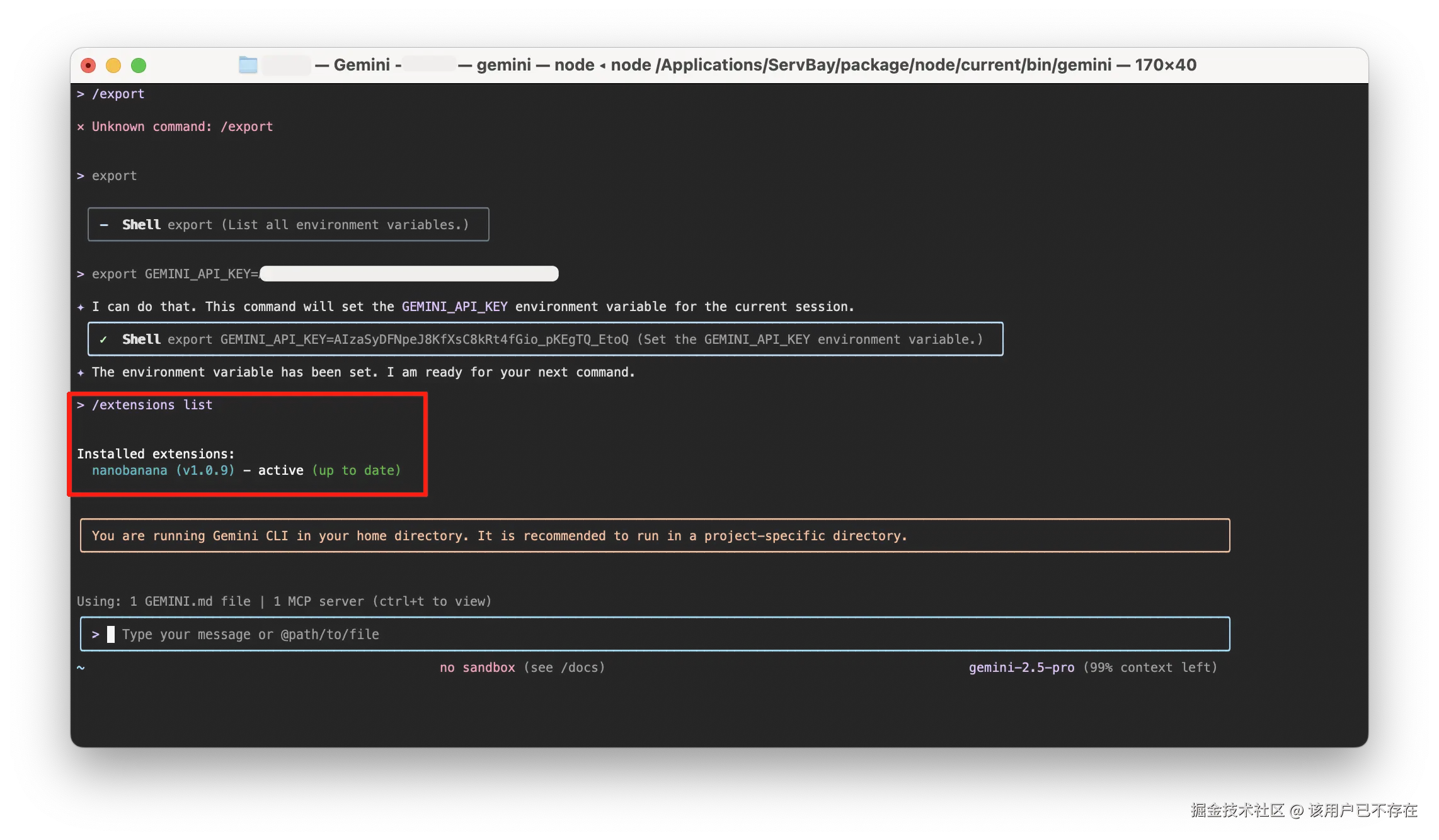Click the nanobanana extension name
Viewport: 1439px width, 840px height.
click(x=130, y=470)
